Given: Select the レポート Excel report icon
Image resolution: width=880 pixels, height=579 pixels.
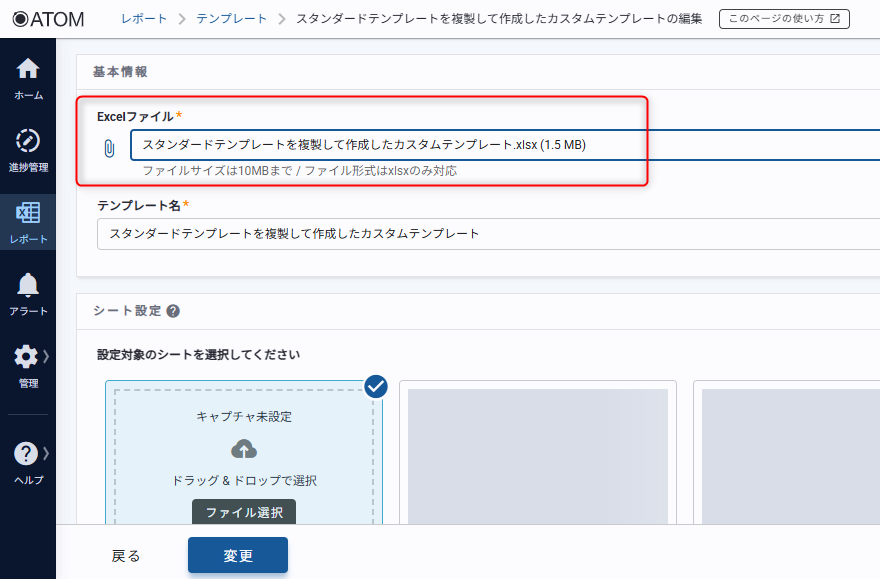Looking at the screenshot, I should (28, 213).
